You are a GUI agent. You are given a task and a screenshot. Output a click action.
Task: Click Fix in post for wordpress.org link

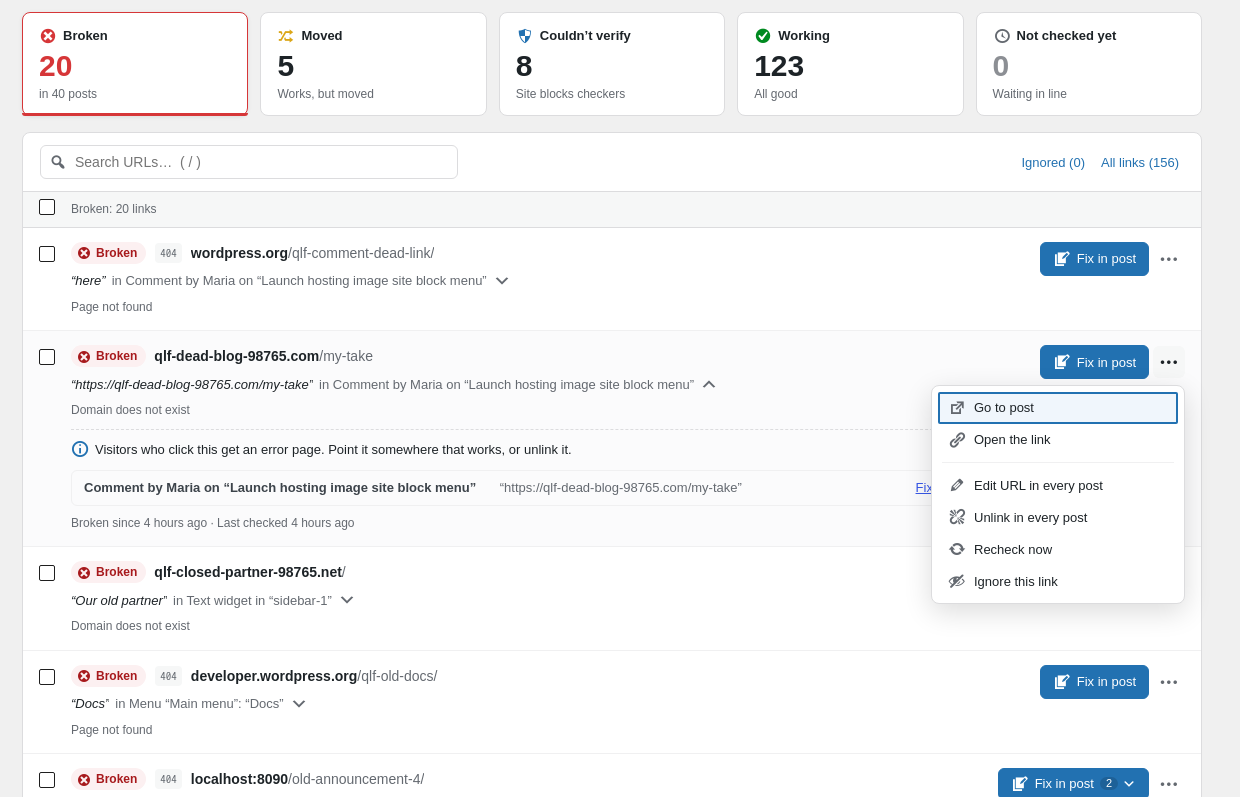click(1094, 259)
